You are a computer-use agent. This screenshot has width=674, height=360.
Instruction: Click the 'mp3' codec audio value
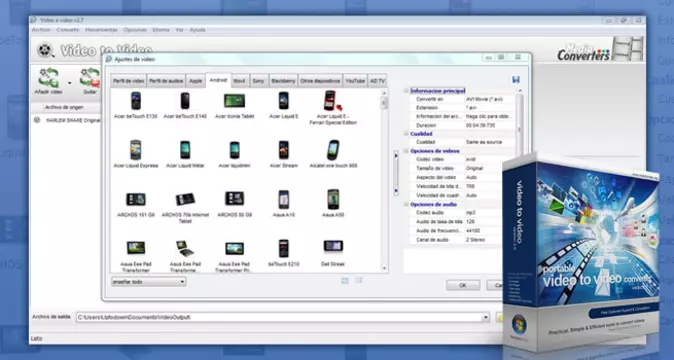(x=471, y=213)
